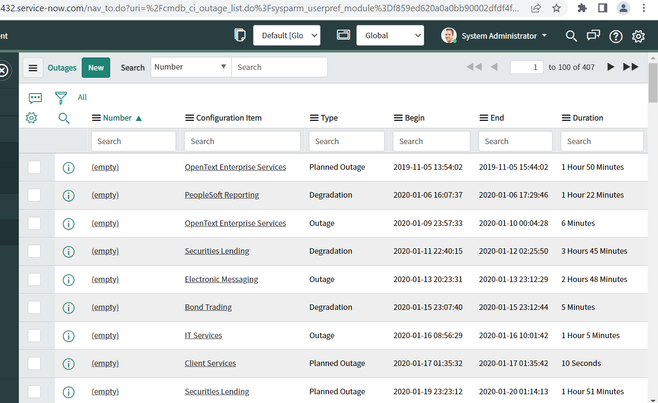Open End column options menu
The image size is (658, 403).
tap(484, 118)
